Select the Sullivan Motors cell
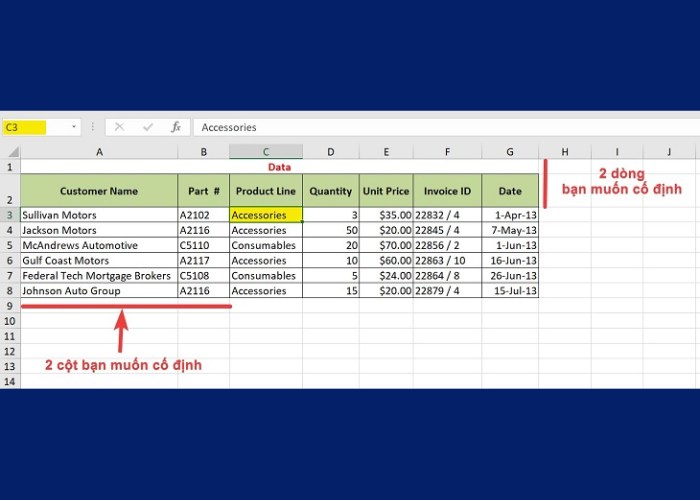 [99, 215]
